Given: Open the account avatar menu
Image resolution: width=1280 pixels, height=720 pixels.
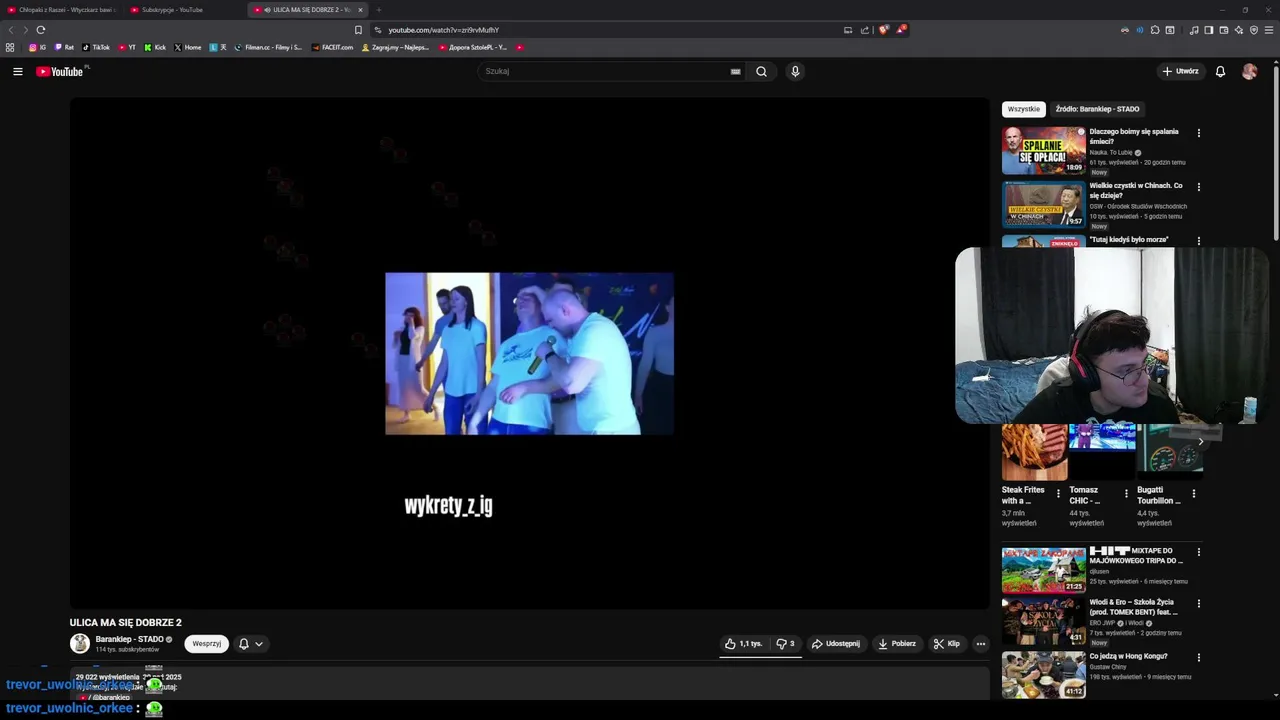Looking at the screenshot, I should pos(1249,71).
